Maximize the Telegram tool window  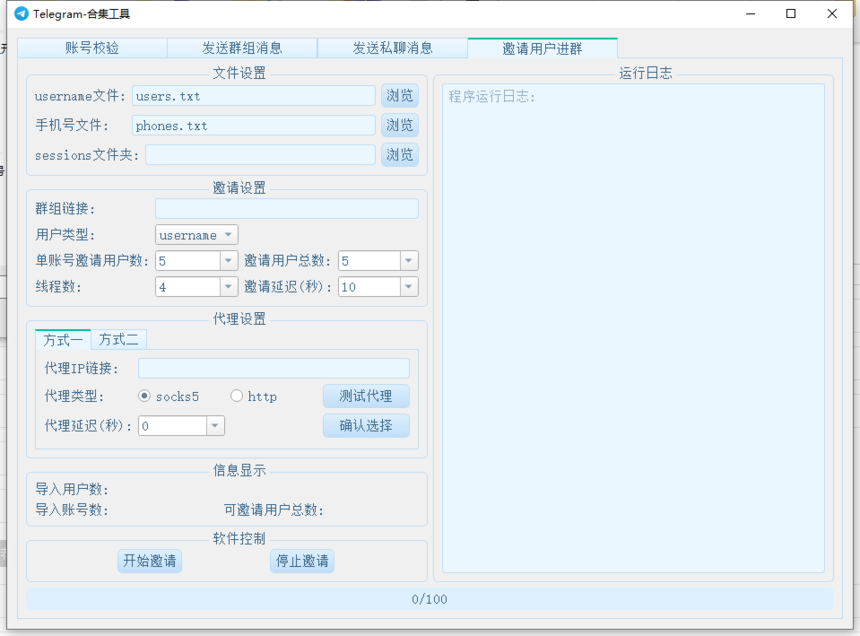point(791,14)
